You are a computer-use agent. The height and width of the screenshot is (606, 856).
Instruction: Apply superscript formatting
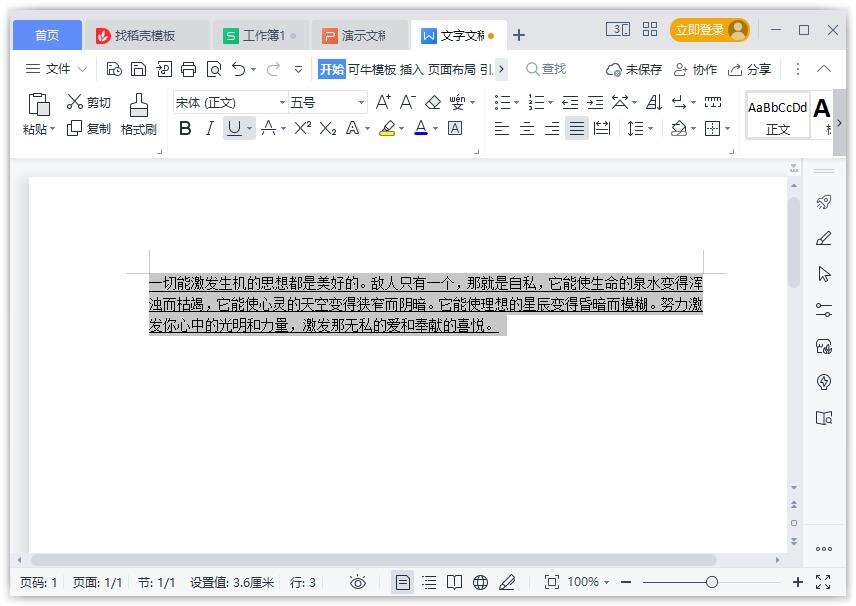point(303,128)
